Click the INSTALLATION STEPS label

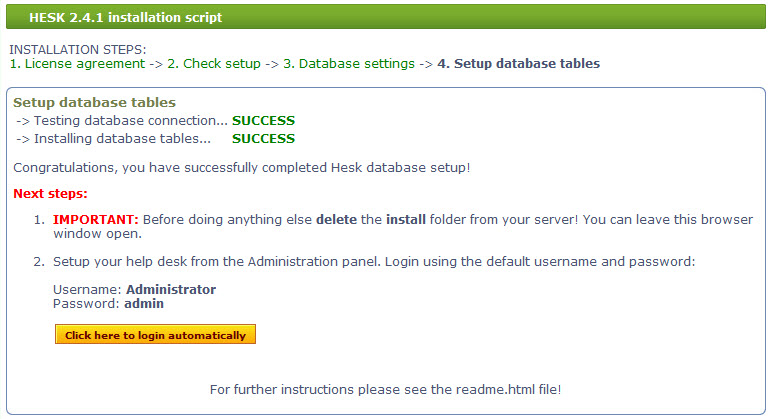pos(78,50)
